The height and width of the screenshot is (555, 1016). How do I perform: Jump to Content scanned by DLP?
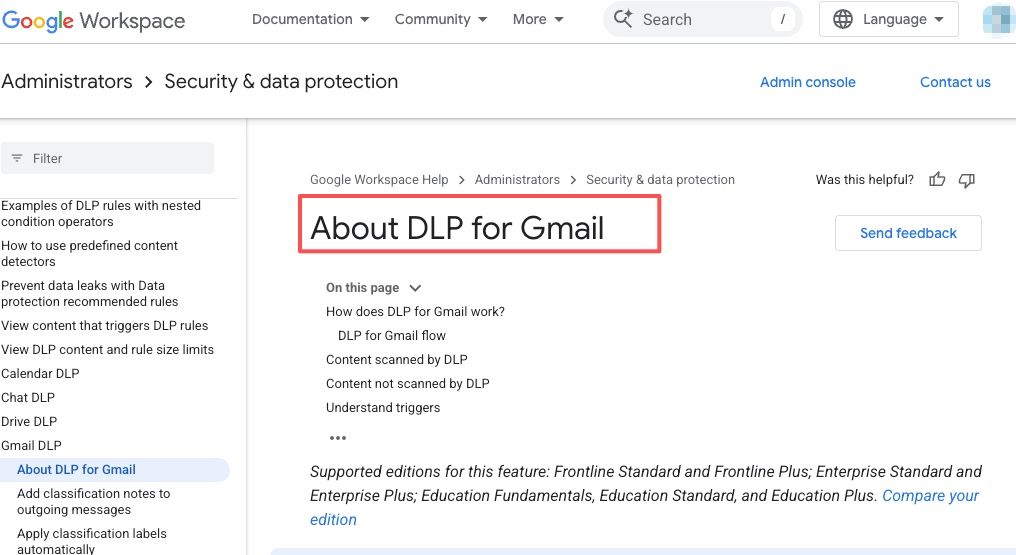tap(397, 359)
